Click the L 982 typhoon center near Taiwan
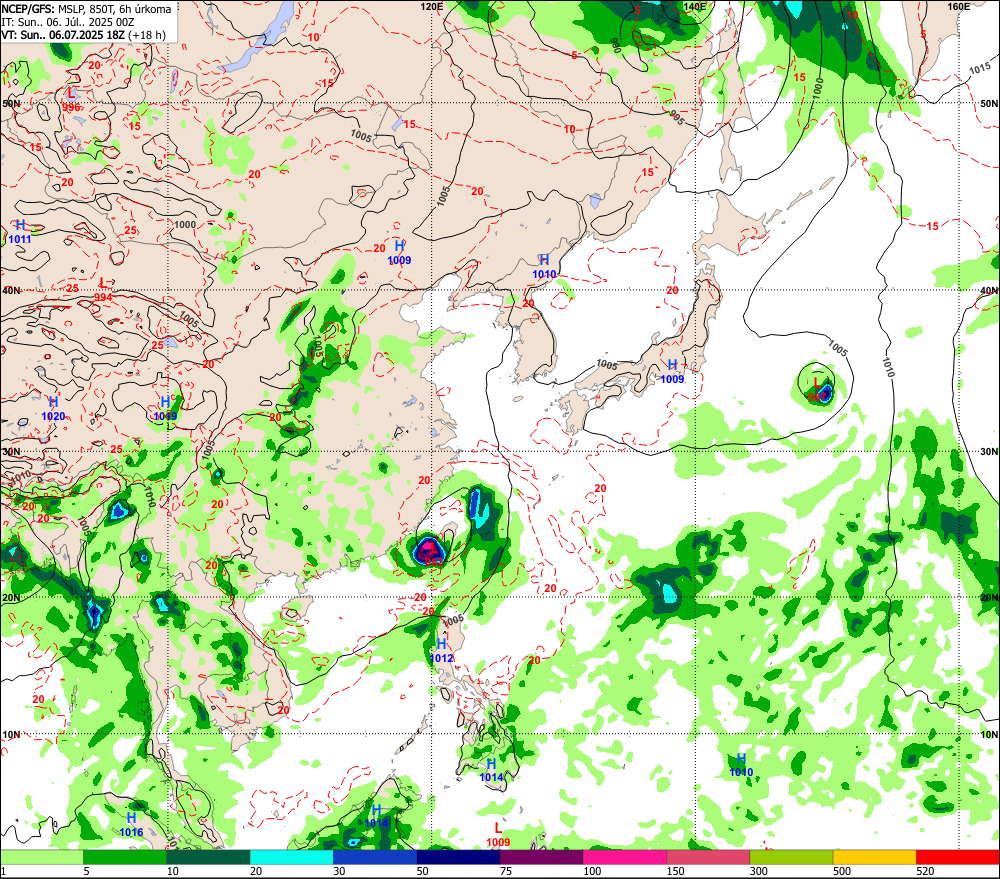This screenshot has width=1000, height=879. [433, 553]
